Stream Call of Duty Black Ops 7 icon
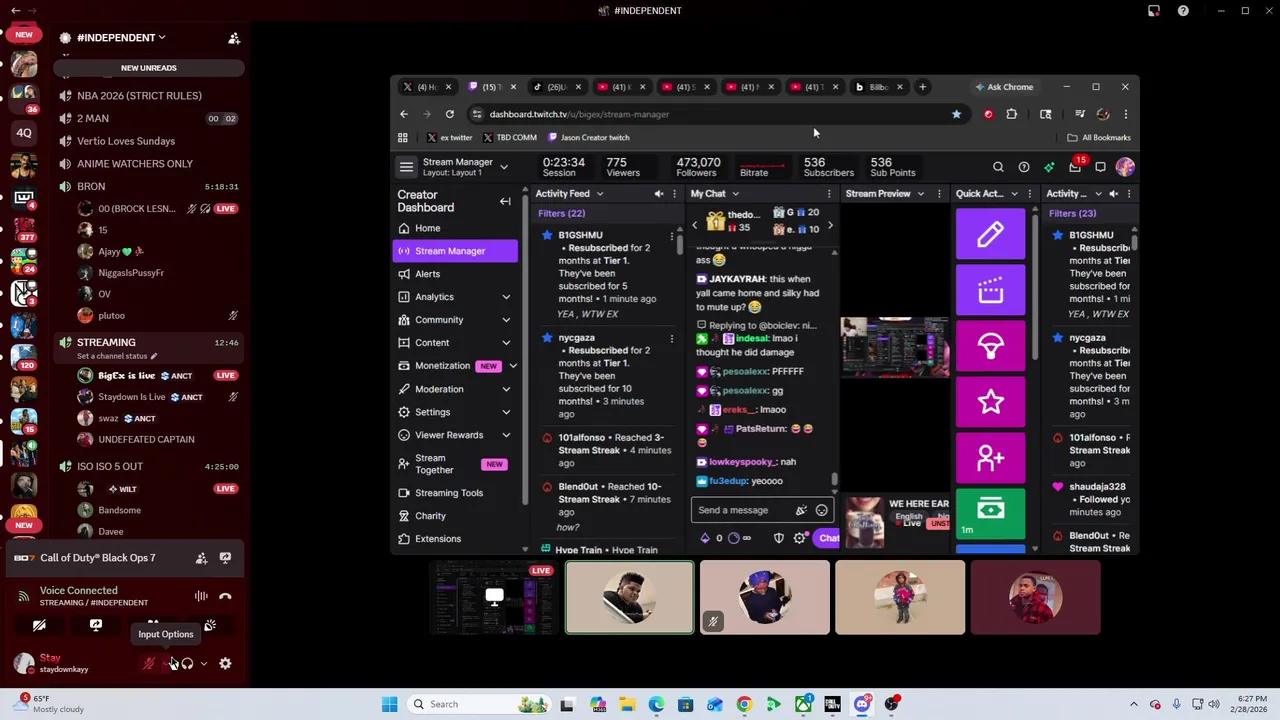This screenshot has height=720, width=1280. [x=225, y=558]
